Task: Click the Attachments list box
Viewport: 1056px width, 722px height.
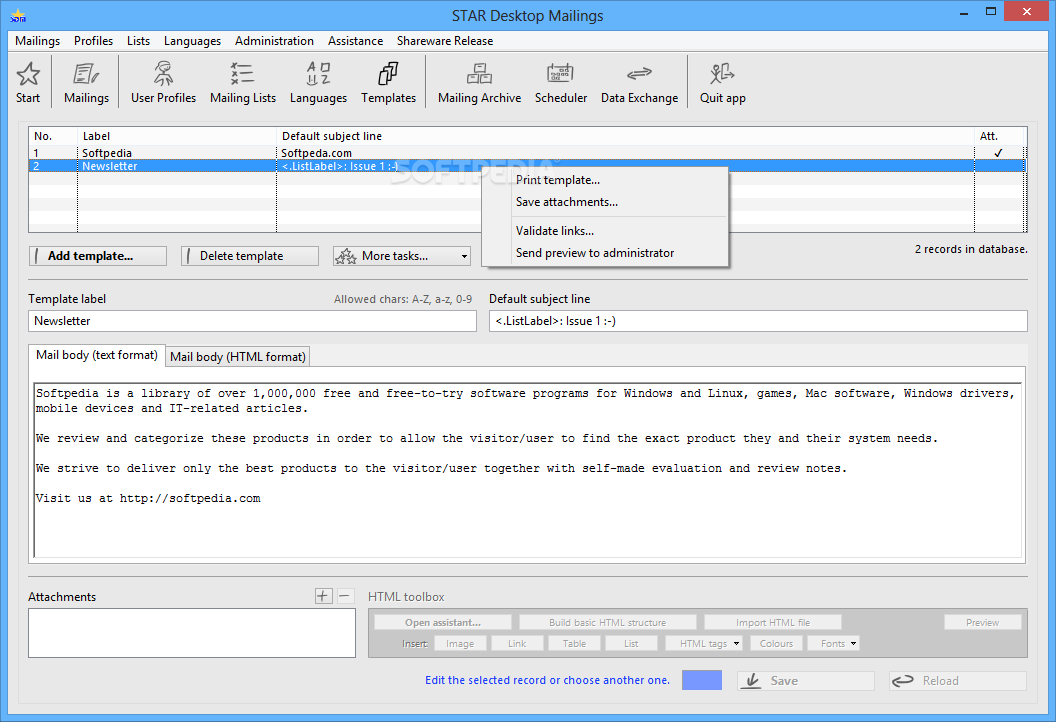Action: coord(192,633)
